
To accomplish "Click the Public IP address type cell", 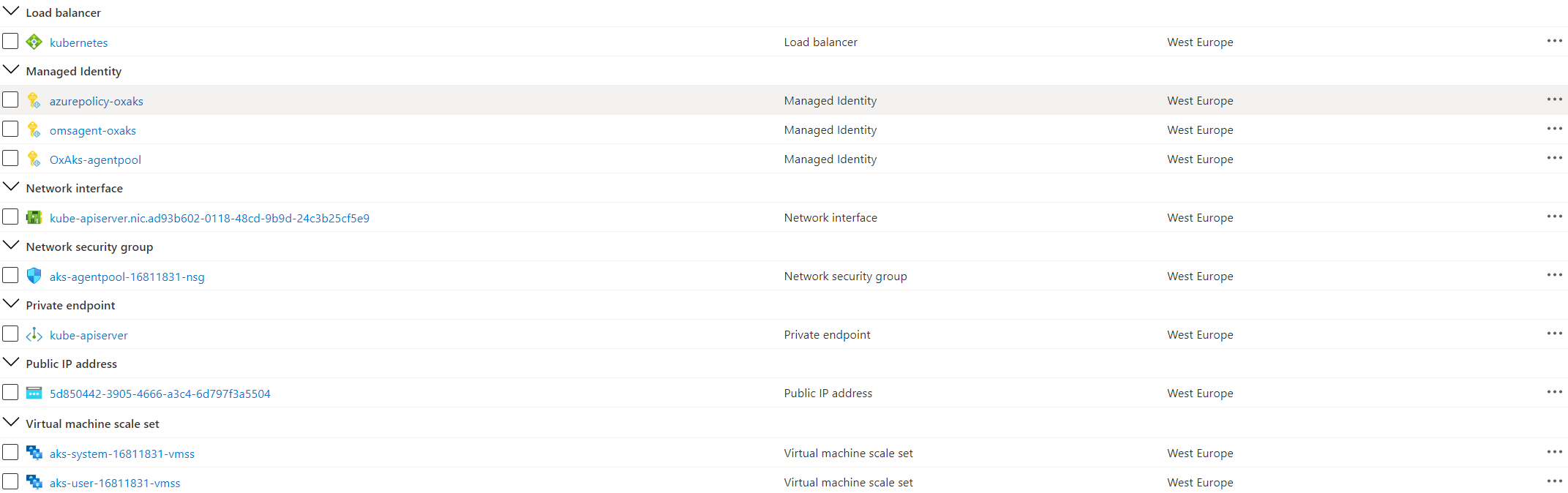I will click(828, 394).
